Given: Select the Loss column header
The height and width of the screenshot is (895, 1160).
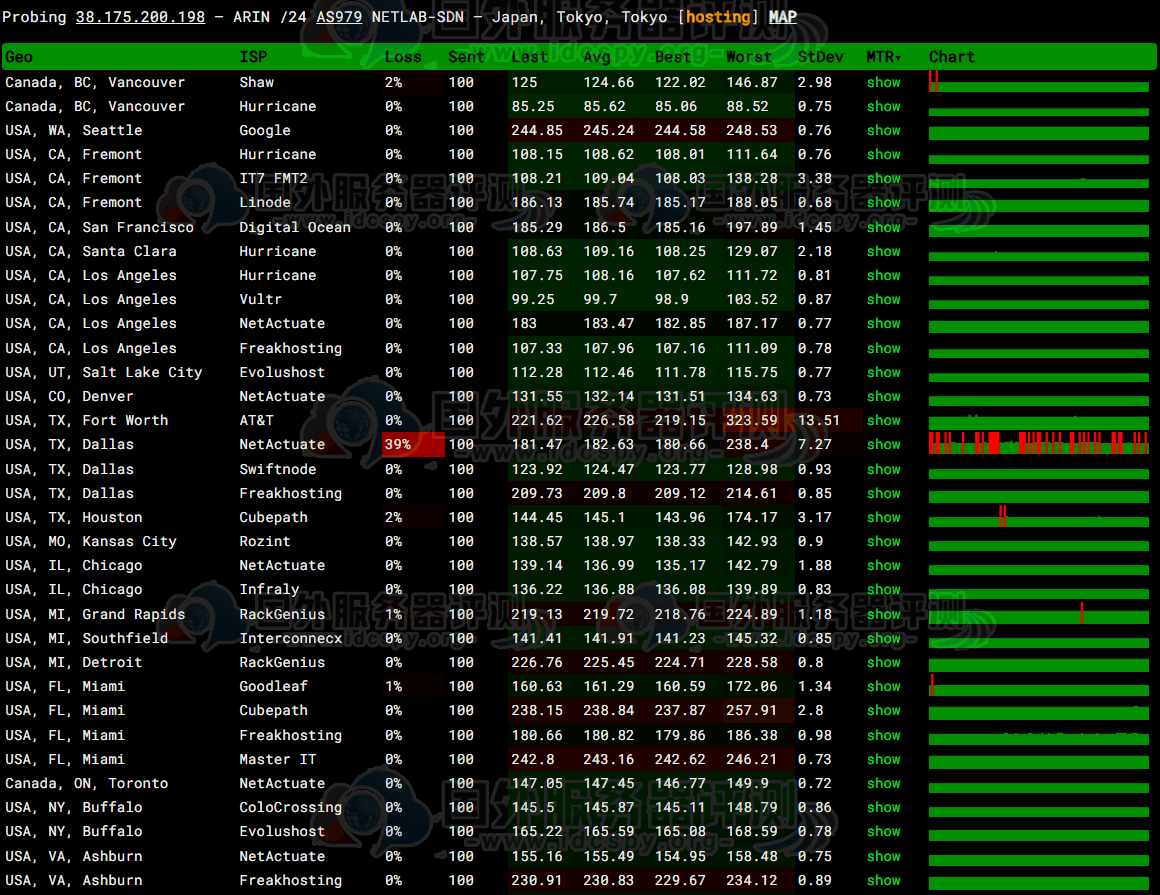Looking at the screenshot, I should [x=403, y=57].
